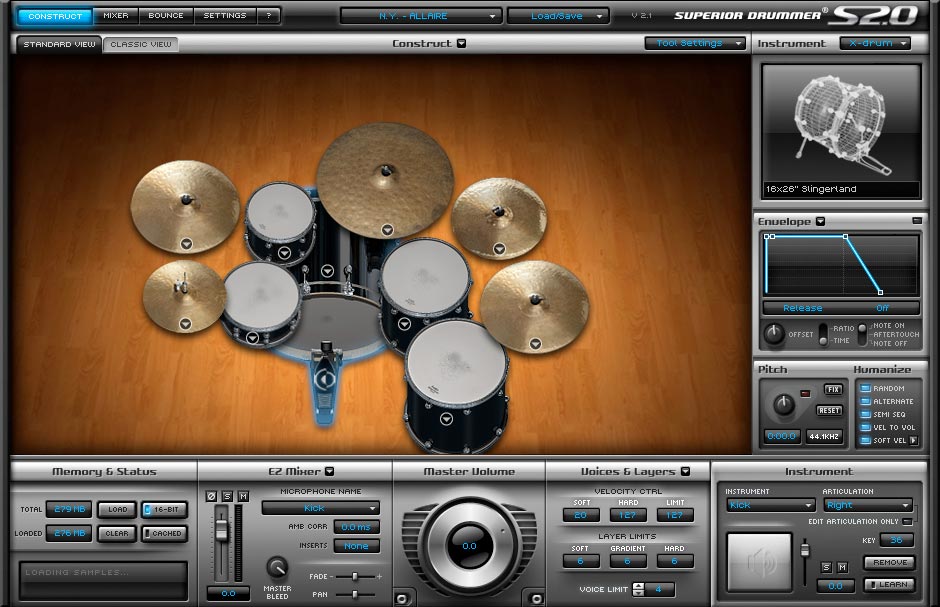
Task: Toggle Alternate humanize option
Action: (866, 401)
